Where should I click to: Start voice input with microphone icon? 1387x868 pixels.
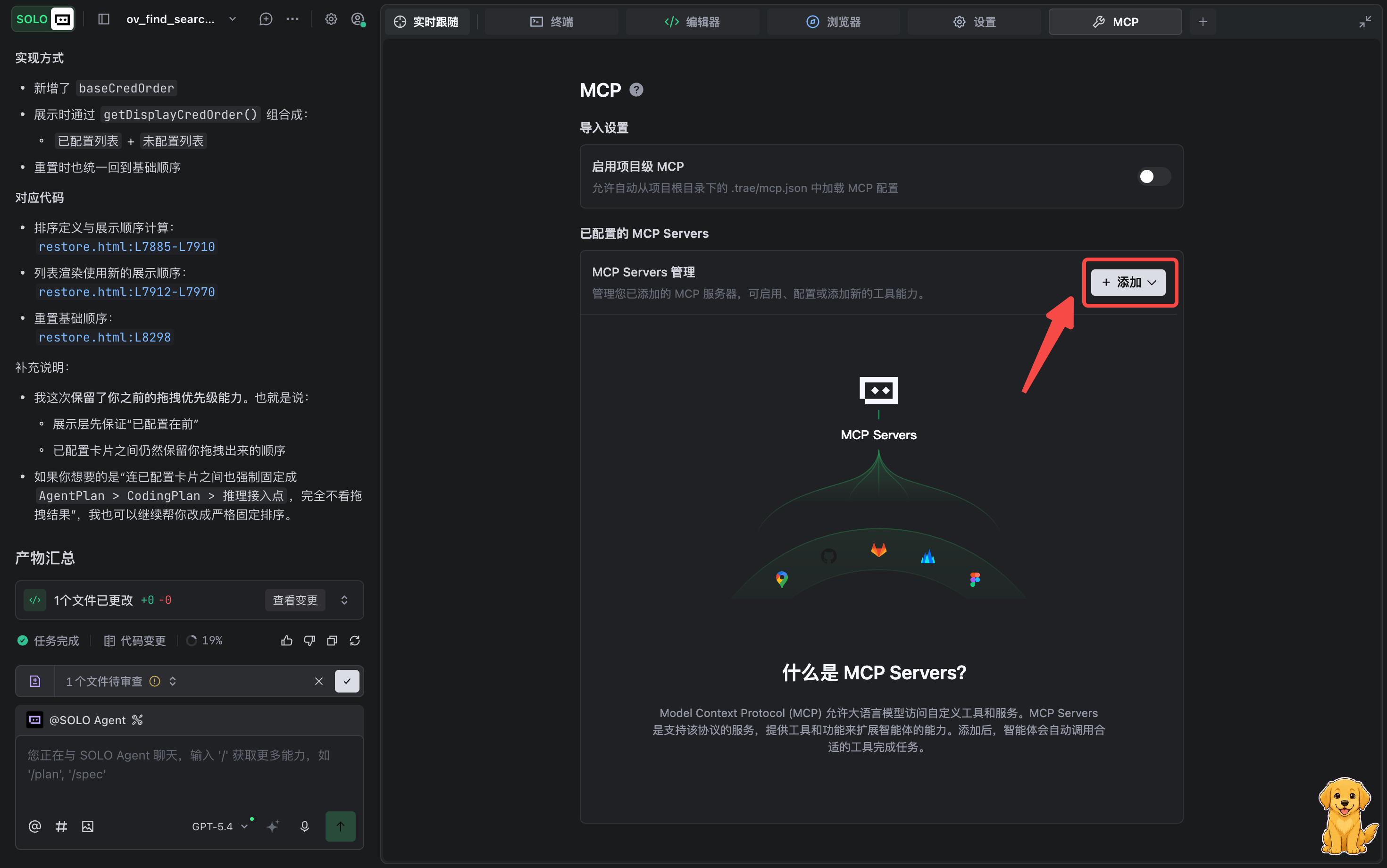coord(305,826)
